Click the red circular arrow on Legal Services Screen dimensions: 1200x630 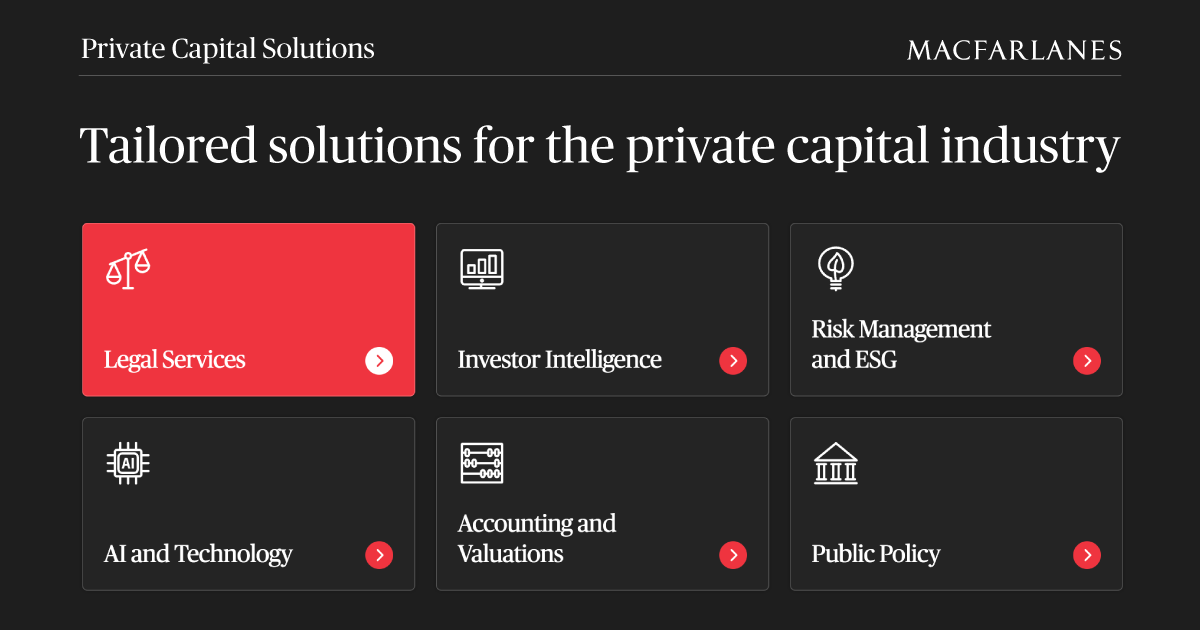pyautogui.click(x=379, y=361)
